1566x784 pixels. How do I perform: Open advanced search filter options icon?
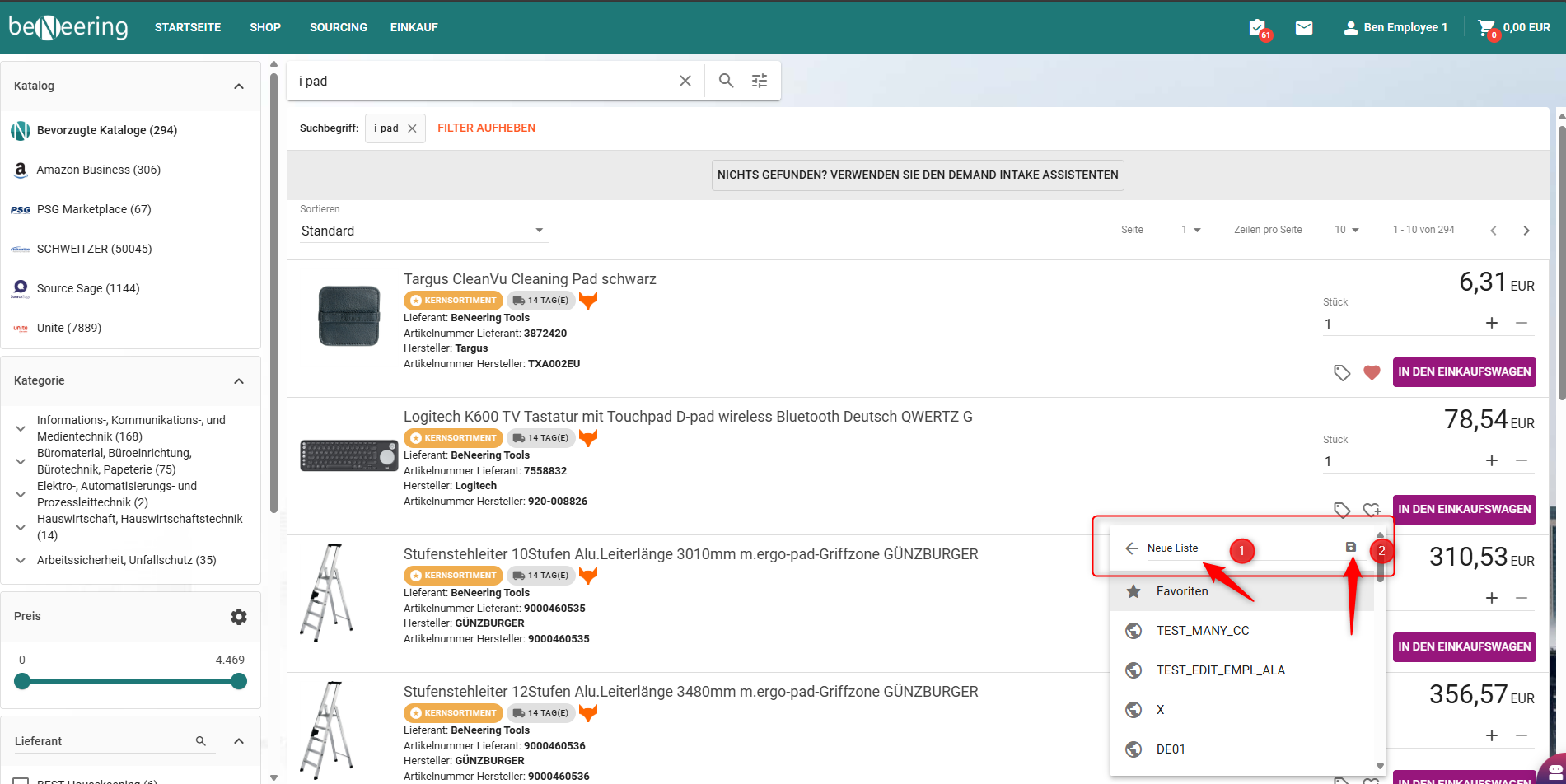tap(760, 81)
